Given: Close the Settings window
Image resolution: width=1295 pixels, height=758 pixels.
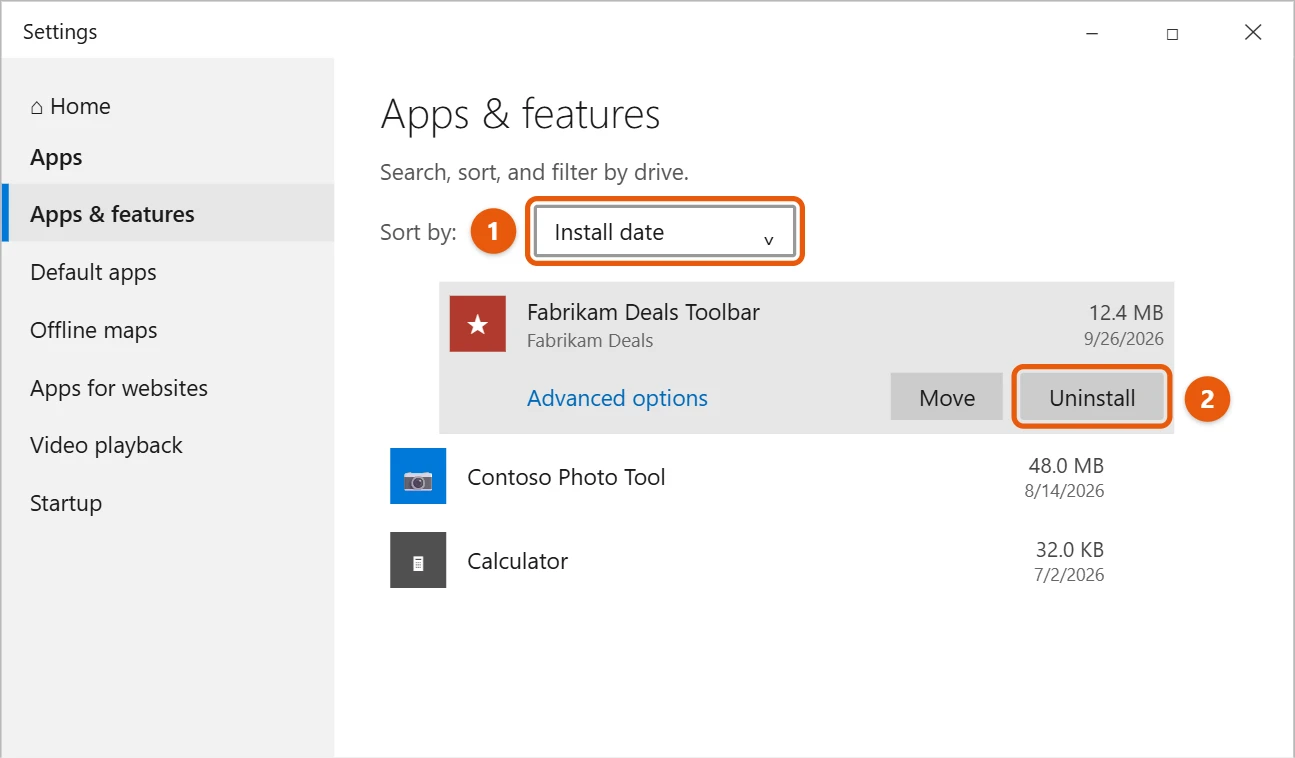Looking at the screenshot, I should (1253, 33).
